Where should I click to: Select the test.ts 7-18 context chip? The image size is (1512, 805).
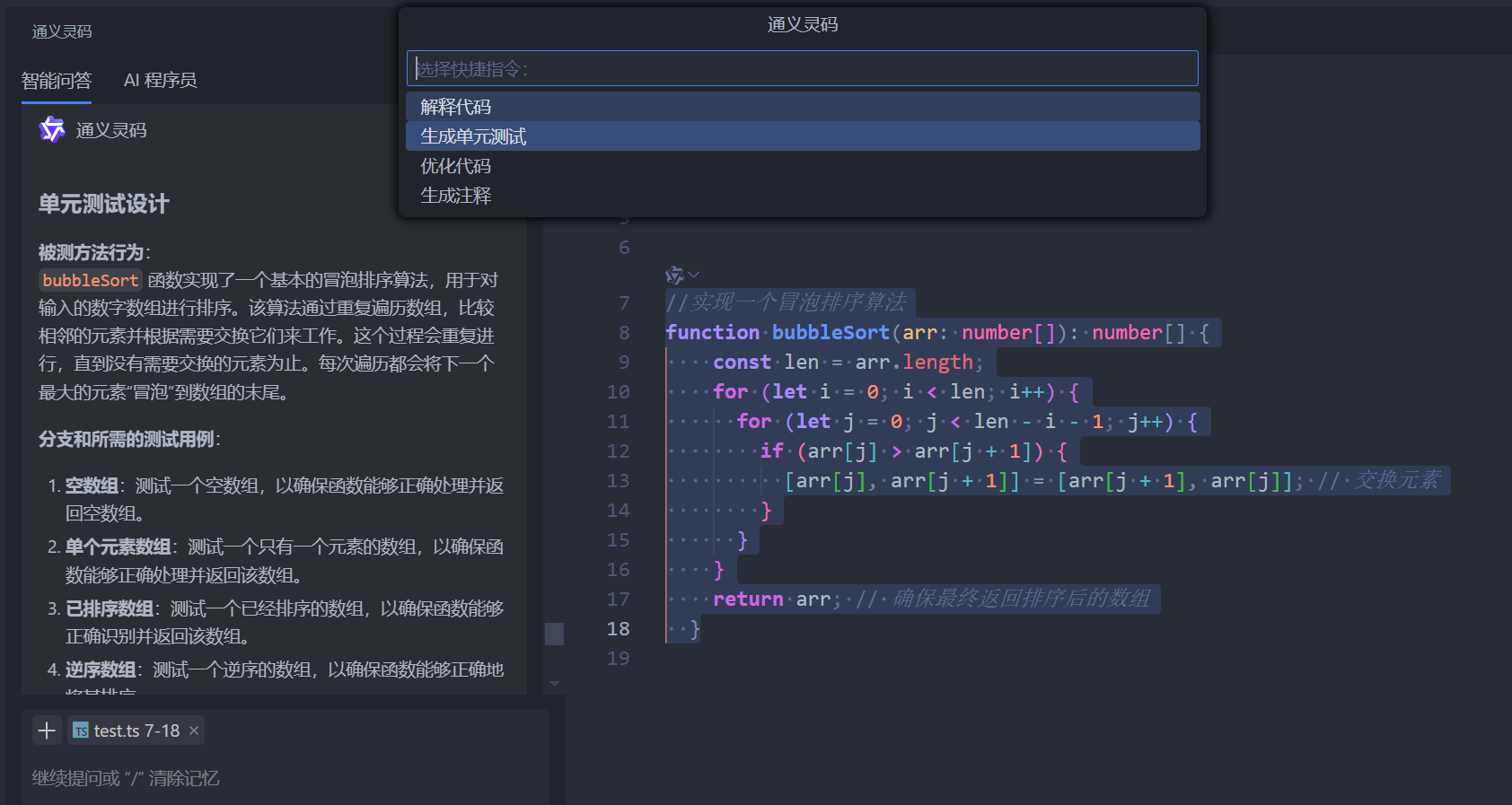[x=136, y=731]
